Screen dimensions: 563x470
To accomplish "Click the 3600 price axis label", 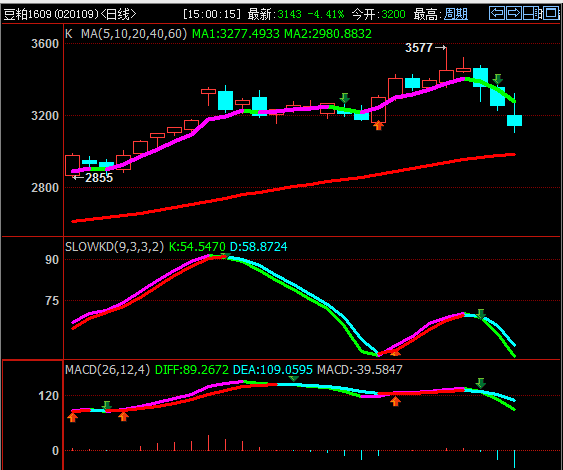I will click(x=45, y=44).
